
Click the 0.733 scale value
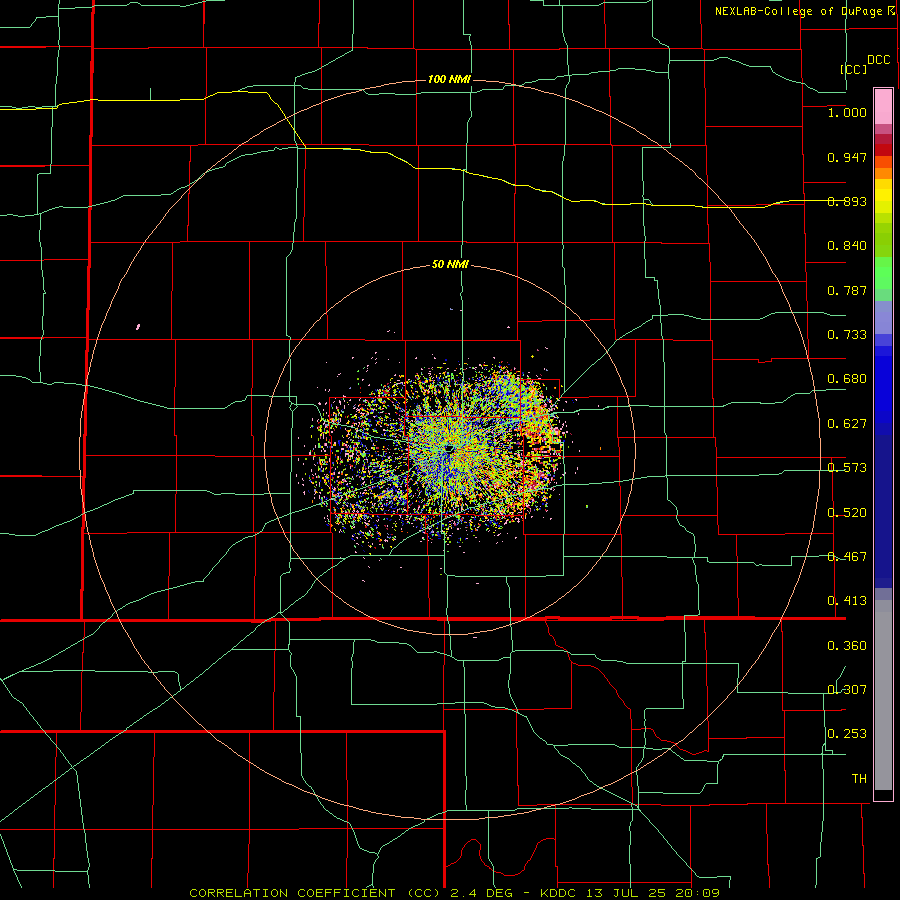847,335
